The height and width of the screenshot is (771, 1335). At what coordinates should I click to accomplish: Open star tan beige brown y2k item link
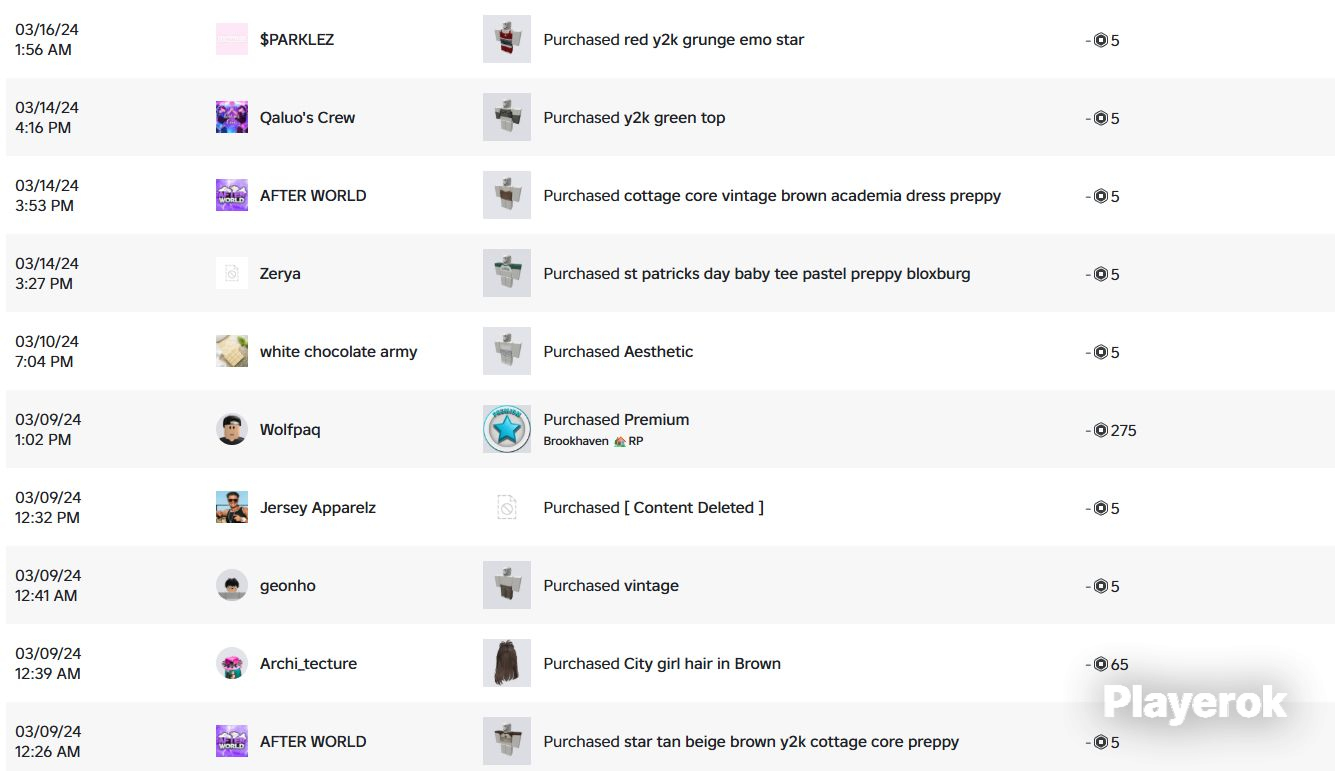coord(751,742)
